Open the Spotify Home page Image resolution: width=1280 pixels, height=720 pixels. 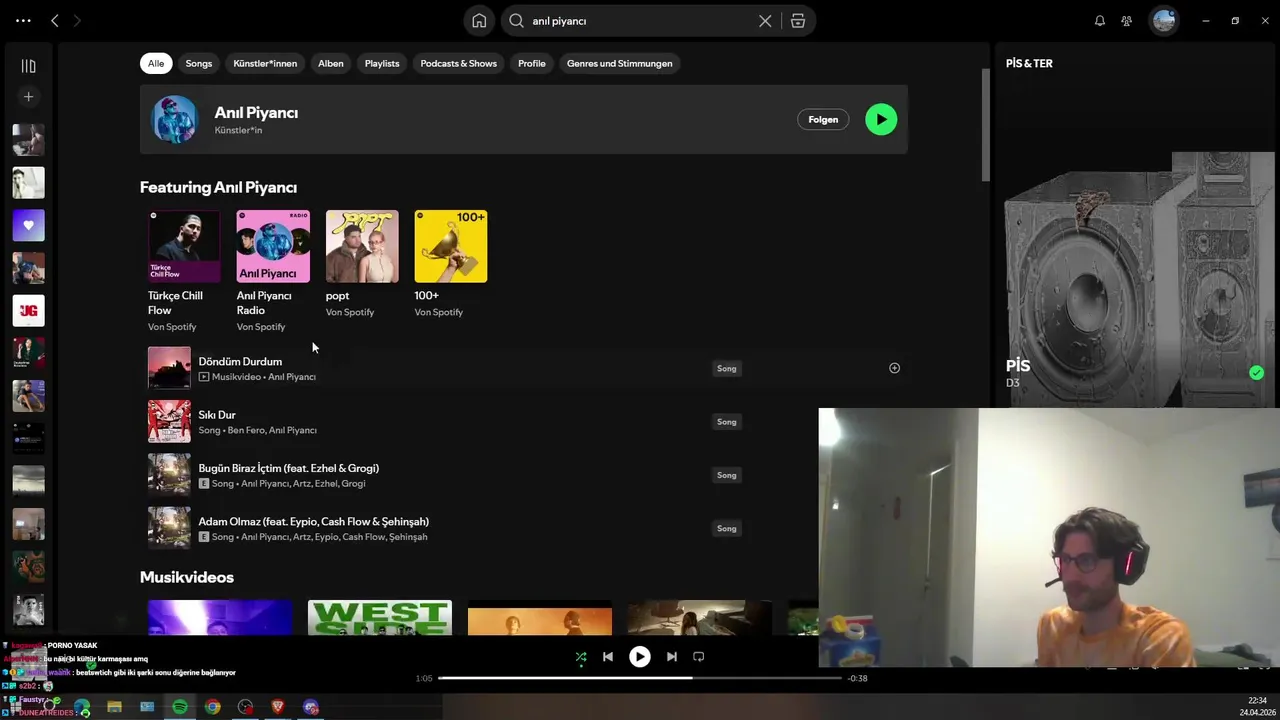click(479, 21)
